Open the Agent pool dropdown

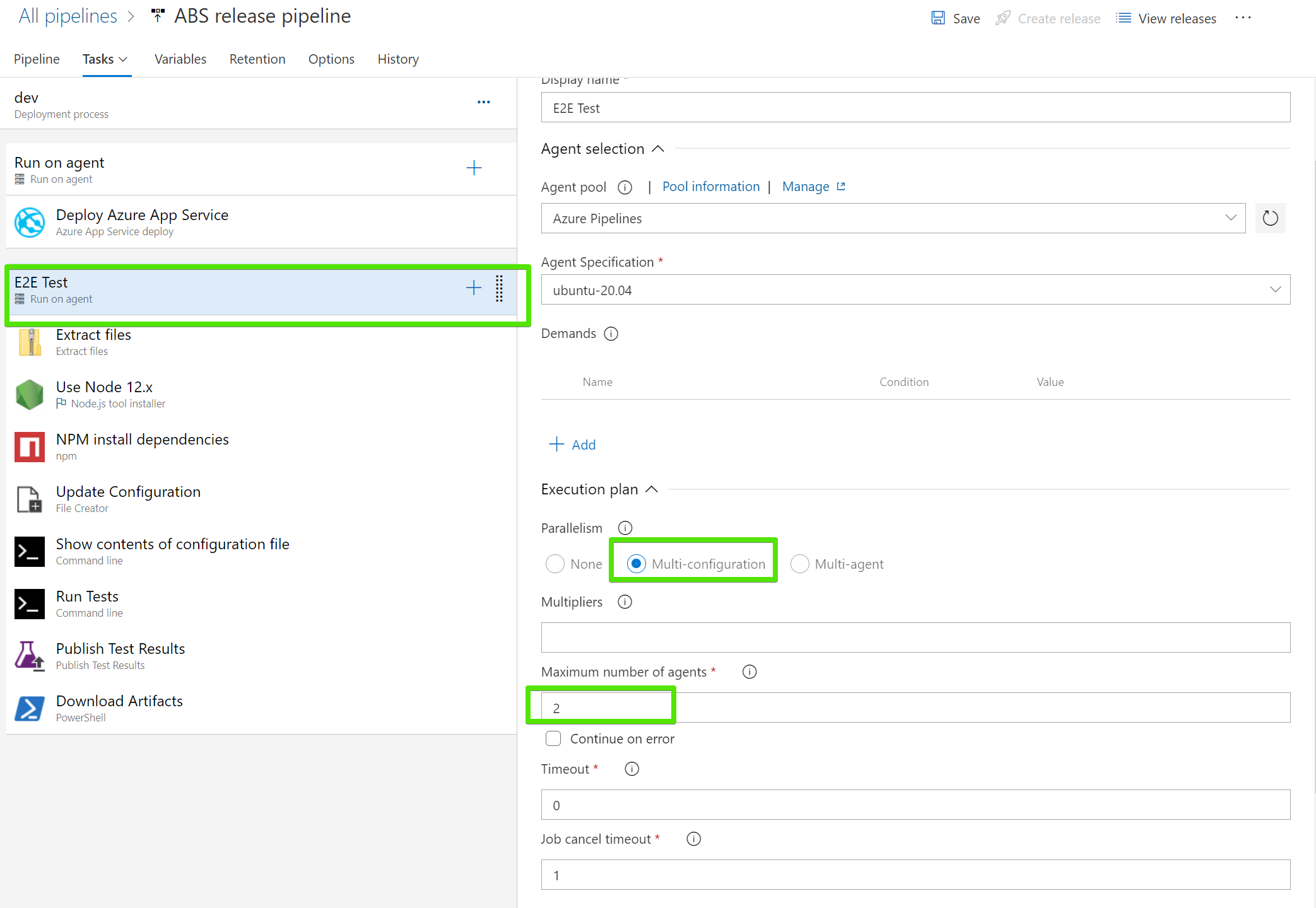pyautogui.click(x=893, y=219)
